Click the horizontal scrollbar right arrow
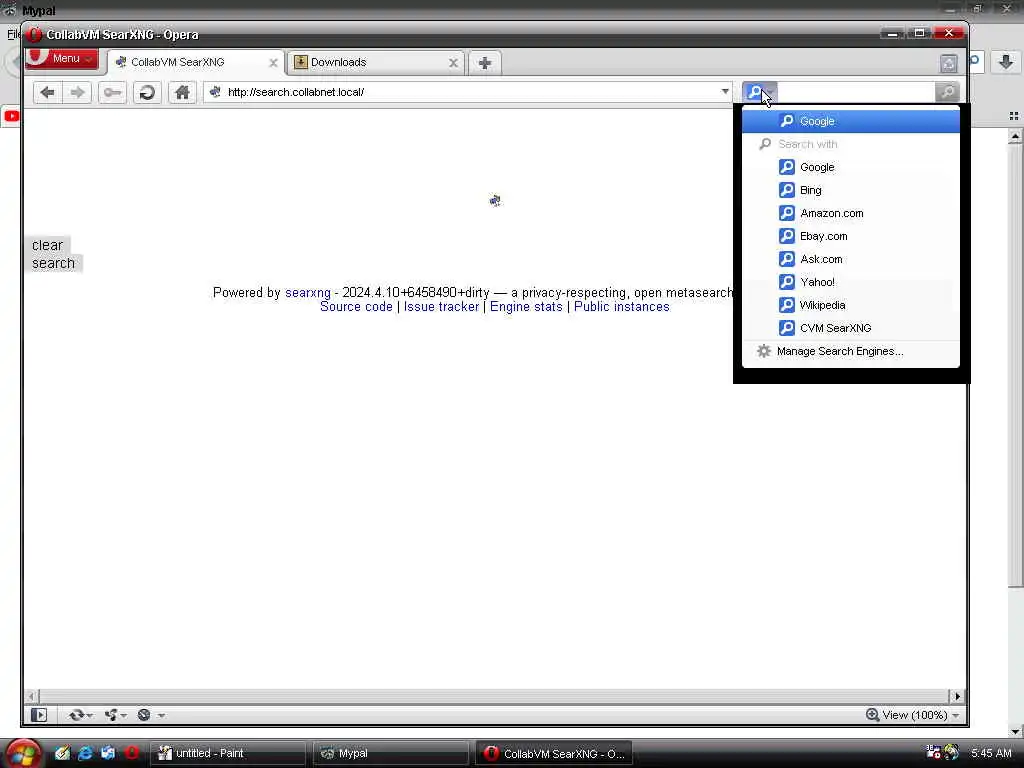Image resolution: width=1024 pixels, height=768 pixels. 957,696
